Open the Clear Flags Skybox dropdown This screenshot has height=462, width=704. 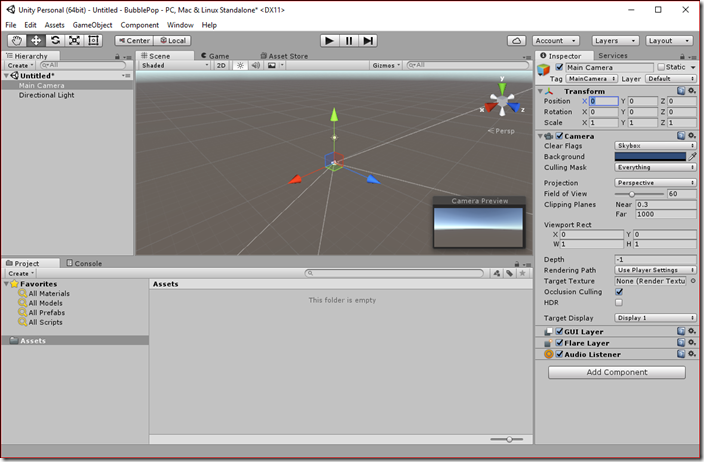(655, 146)
